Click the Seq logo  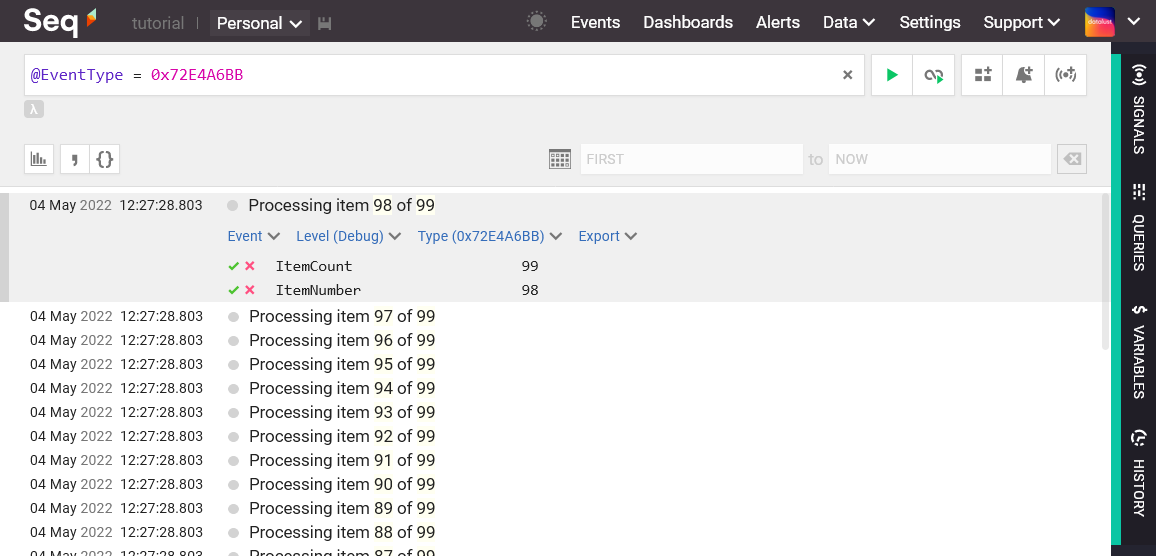click(60, 21)
